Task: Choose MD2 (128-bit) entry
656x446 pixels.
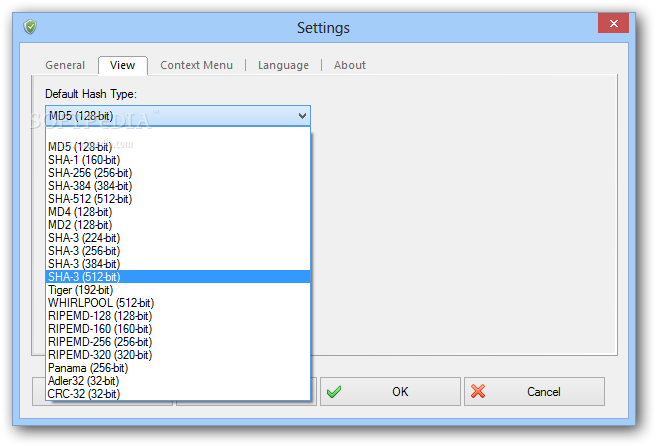Action: tap(178, 225)
